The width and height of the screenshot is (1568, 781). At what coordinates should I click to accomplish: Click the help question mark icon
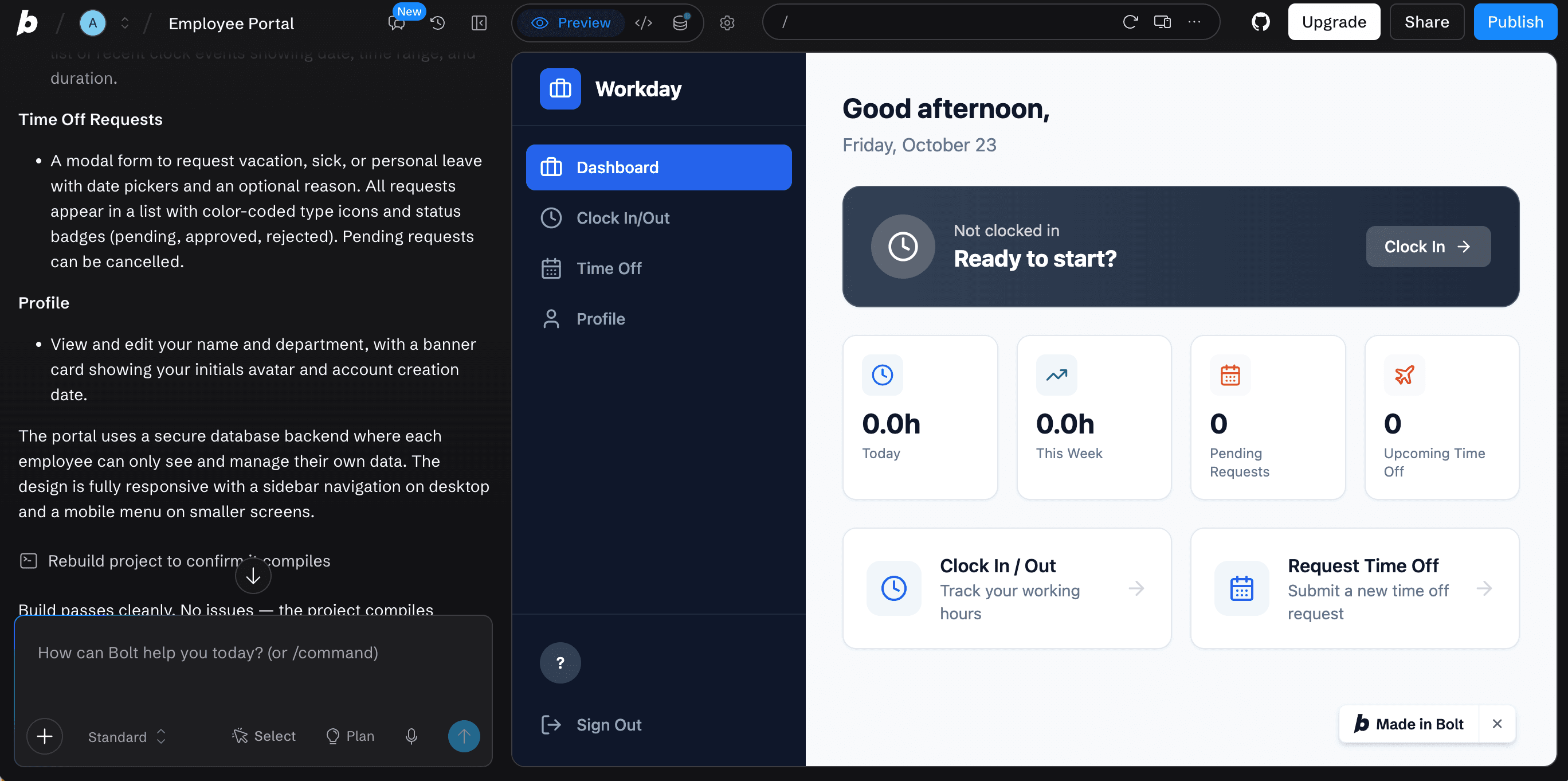[x=560, y=663]
